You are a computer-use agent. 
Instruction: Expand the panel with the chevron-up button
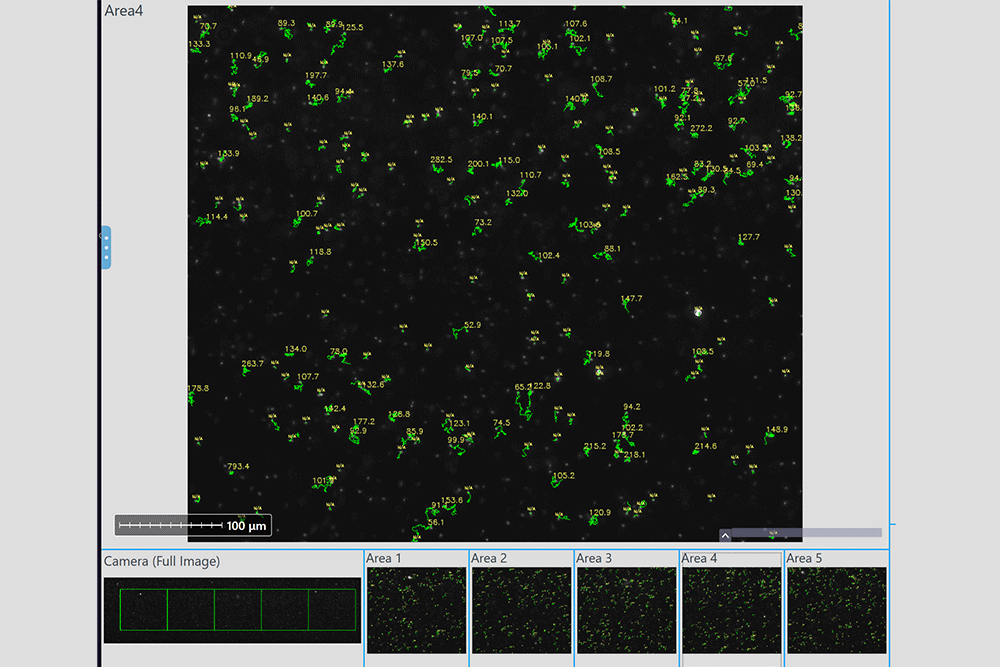(726, 535)
